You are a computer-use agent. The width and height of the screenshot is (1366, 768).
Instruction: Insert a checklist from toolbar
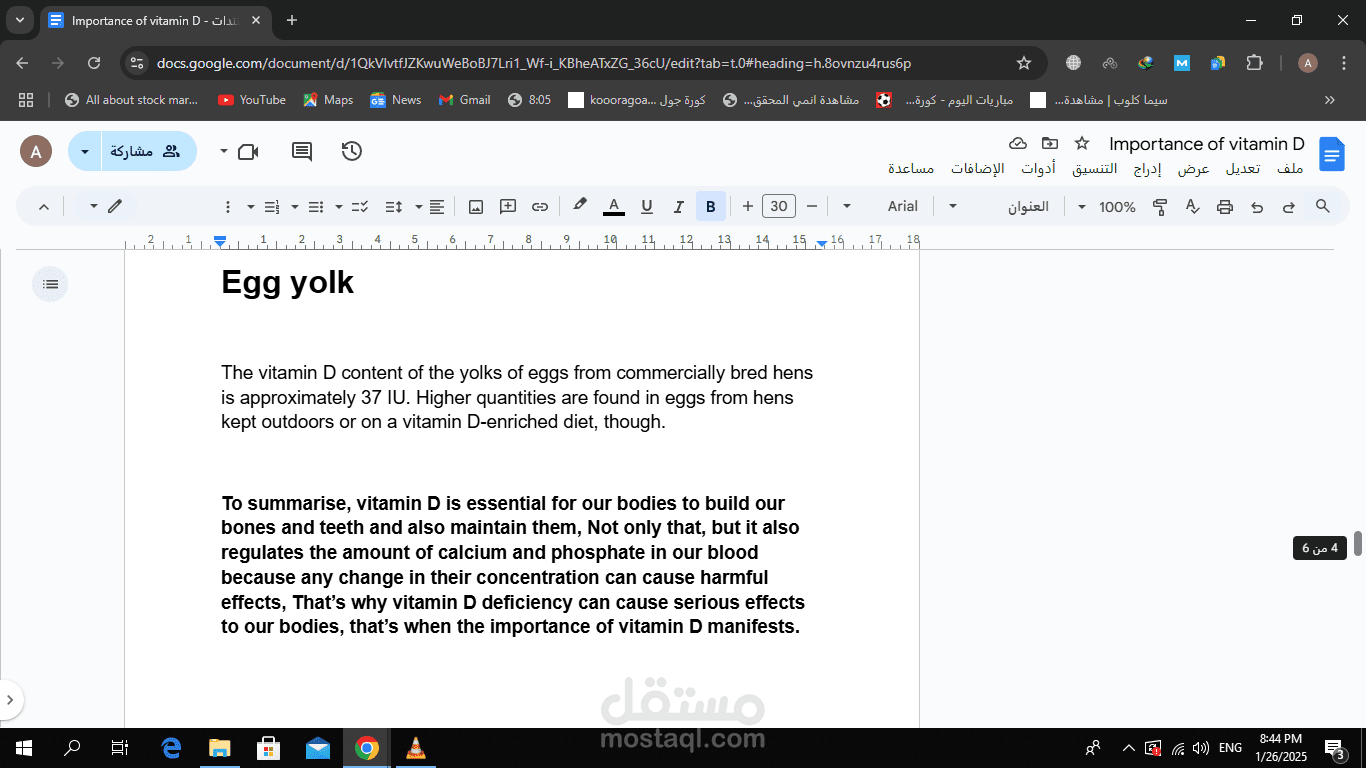[361, 207]
